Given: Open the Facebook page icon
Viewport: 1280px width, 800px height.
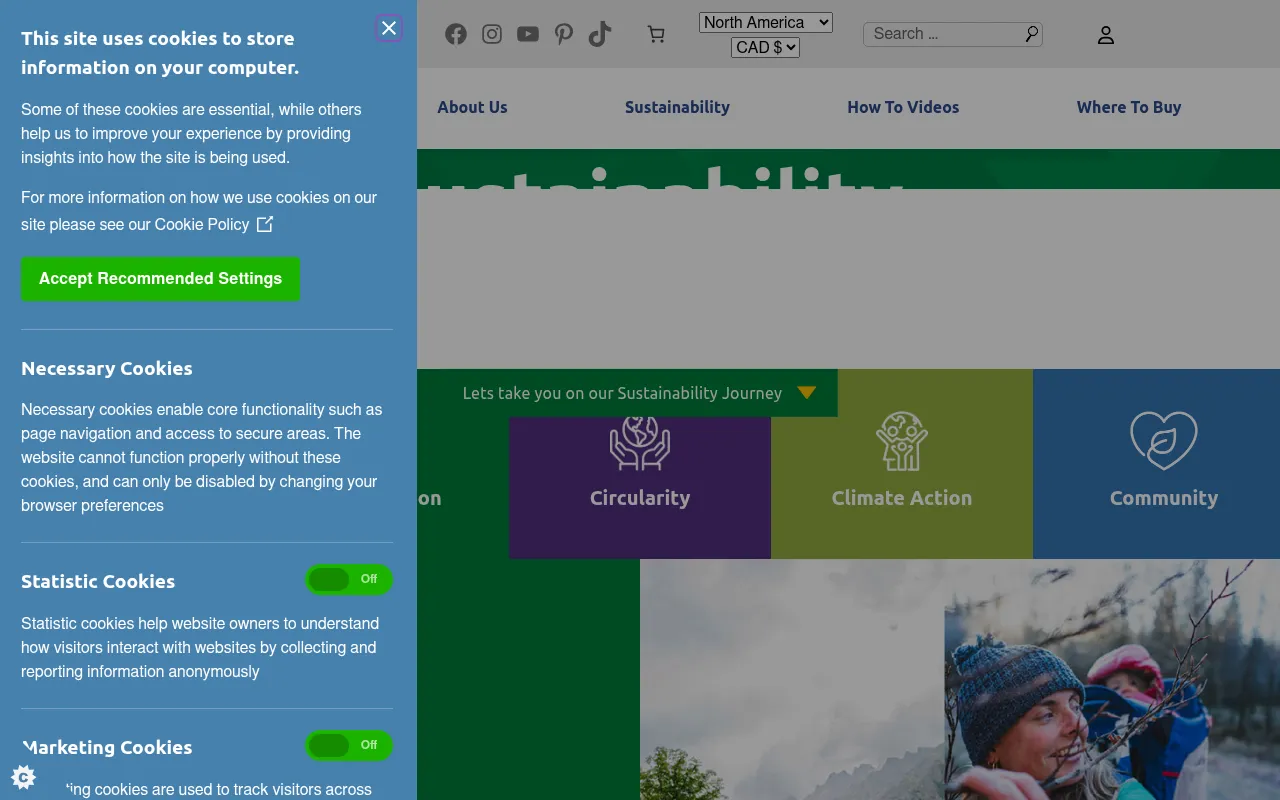Looking at the screenshot, I should pos(456,34).
